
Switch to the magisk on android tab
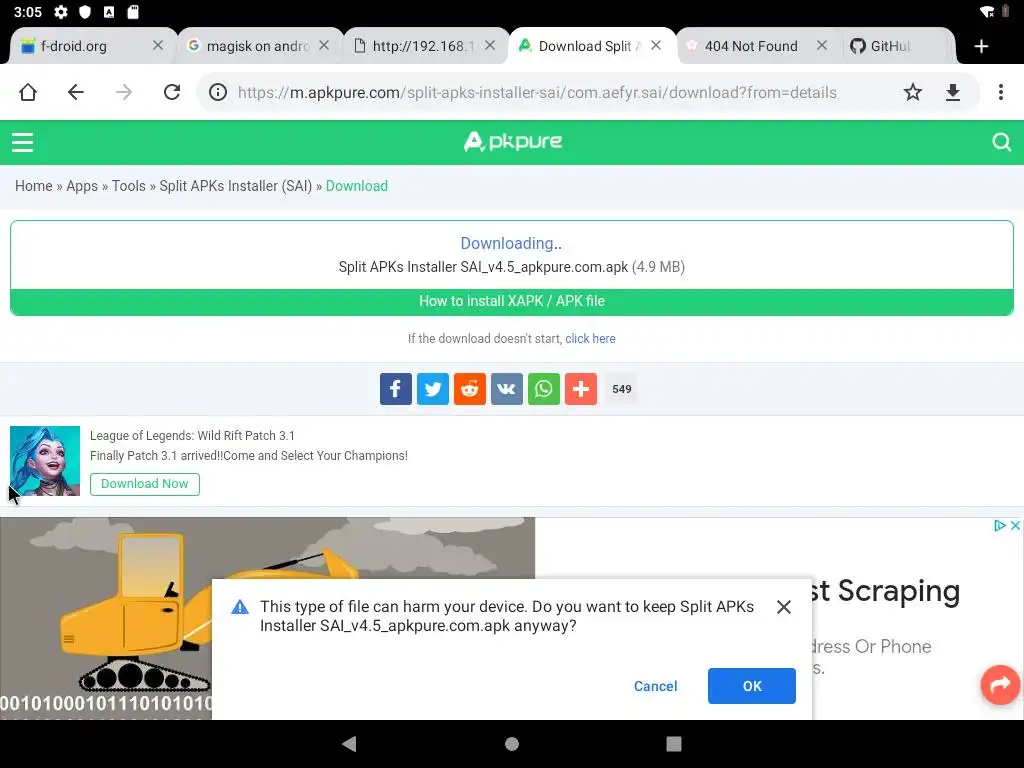(257, 46)
